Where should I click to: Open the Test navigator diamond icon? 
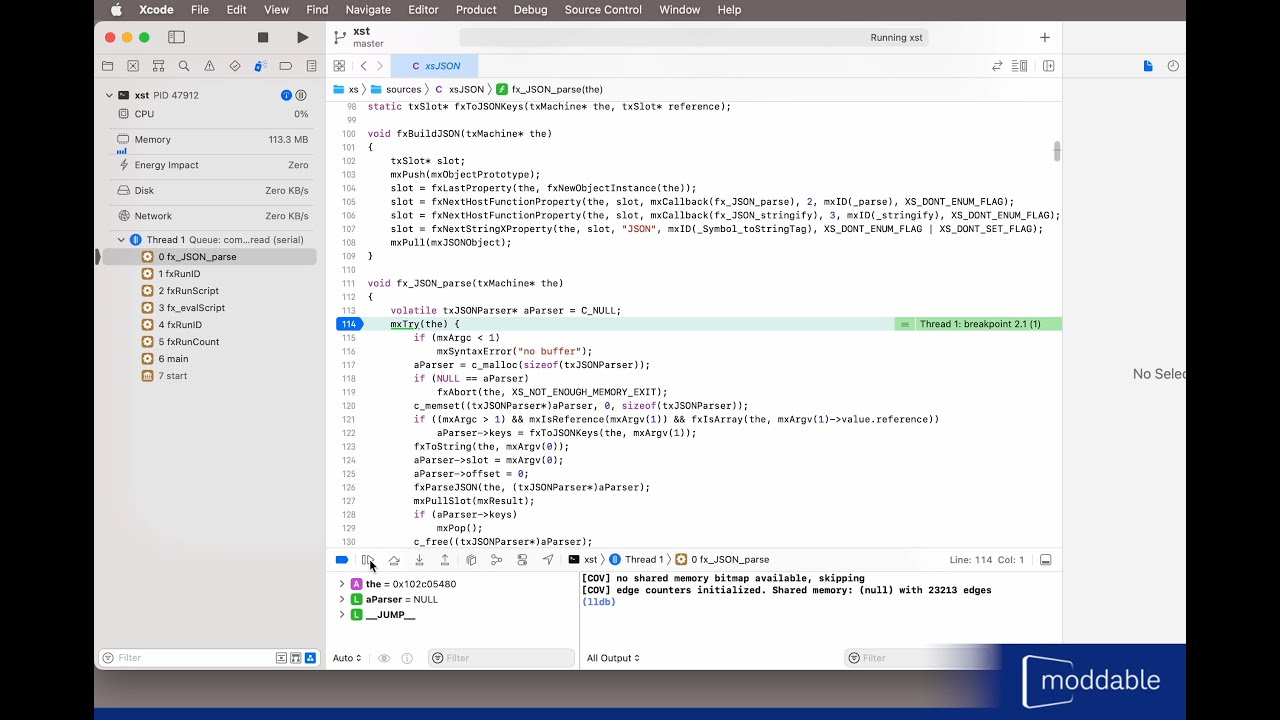pos(235,66)
